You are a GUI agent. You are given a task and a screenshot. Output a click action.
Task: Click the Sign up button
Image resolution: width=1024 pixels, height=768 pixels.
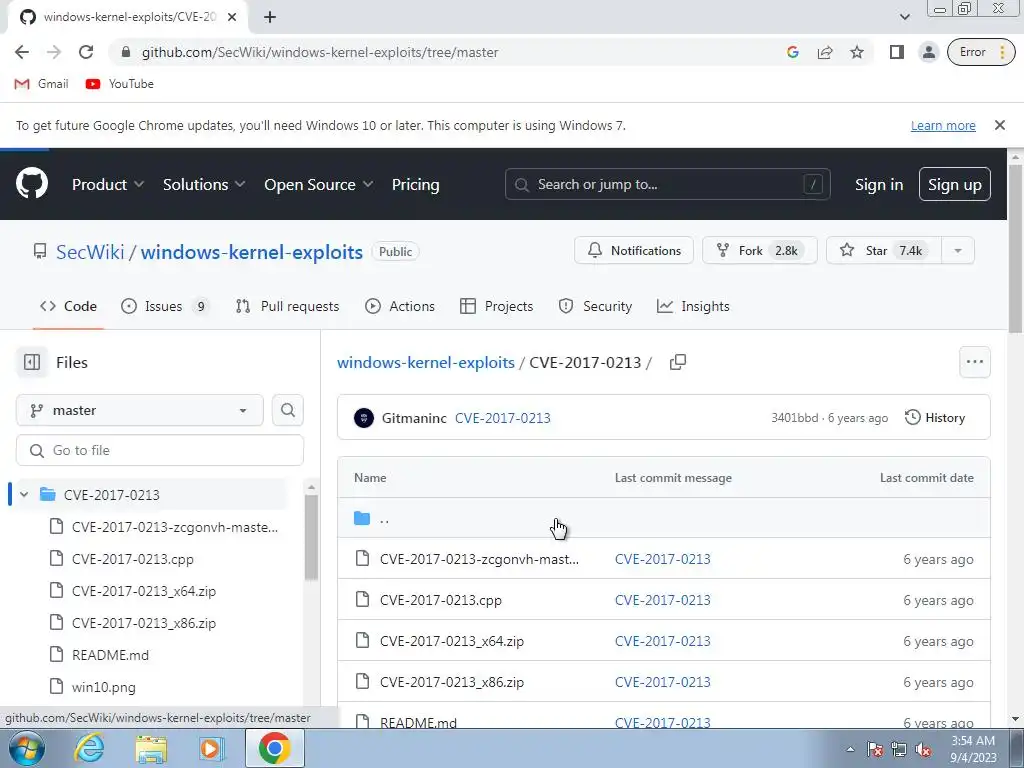coord(955,184)
